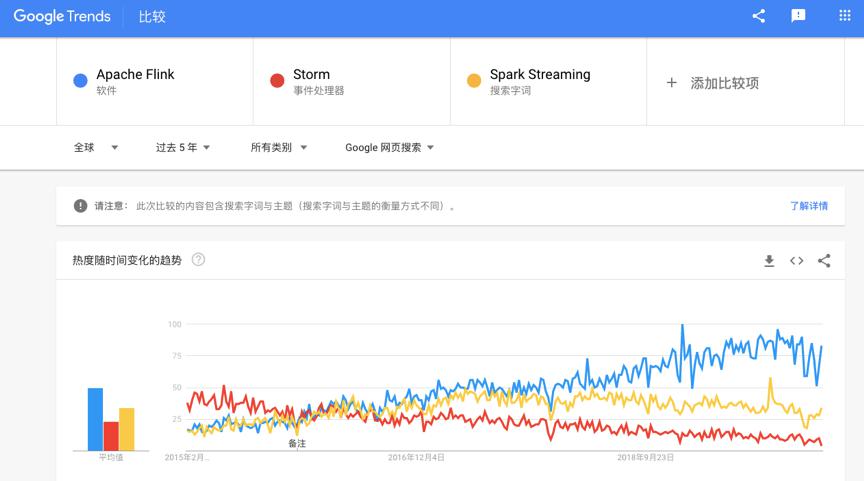Screen dimensions: 864x481
Task: Open the Google 网页搜索 search type dropdown
Action: [389, 148]
